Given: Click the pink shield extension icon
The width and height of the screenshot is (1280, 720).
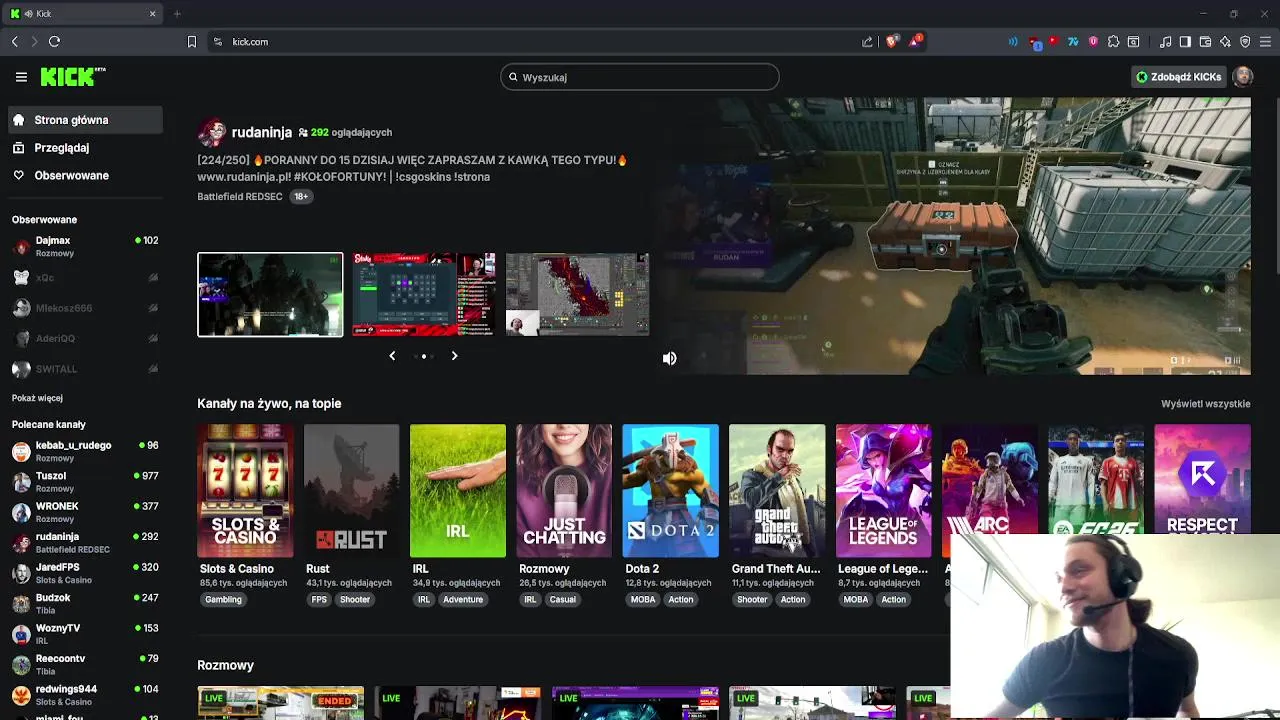Looking at the screenshot, I should coord(1093,42).
